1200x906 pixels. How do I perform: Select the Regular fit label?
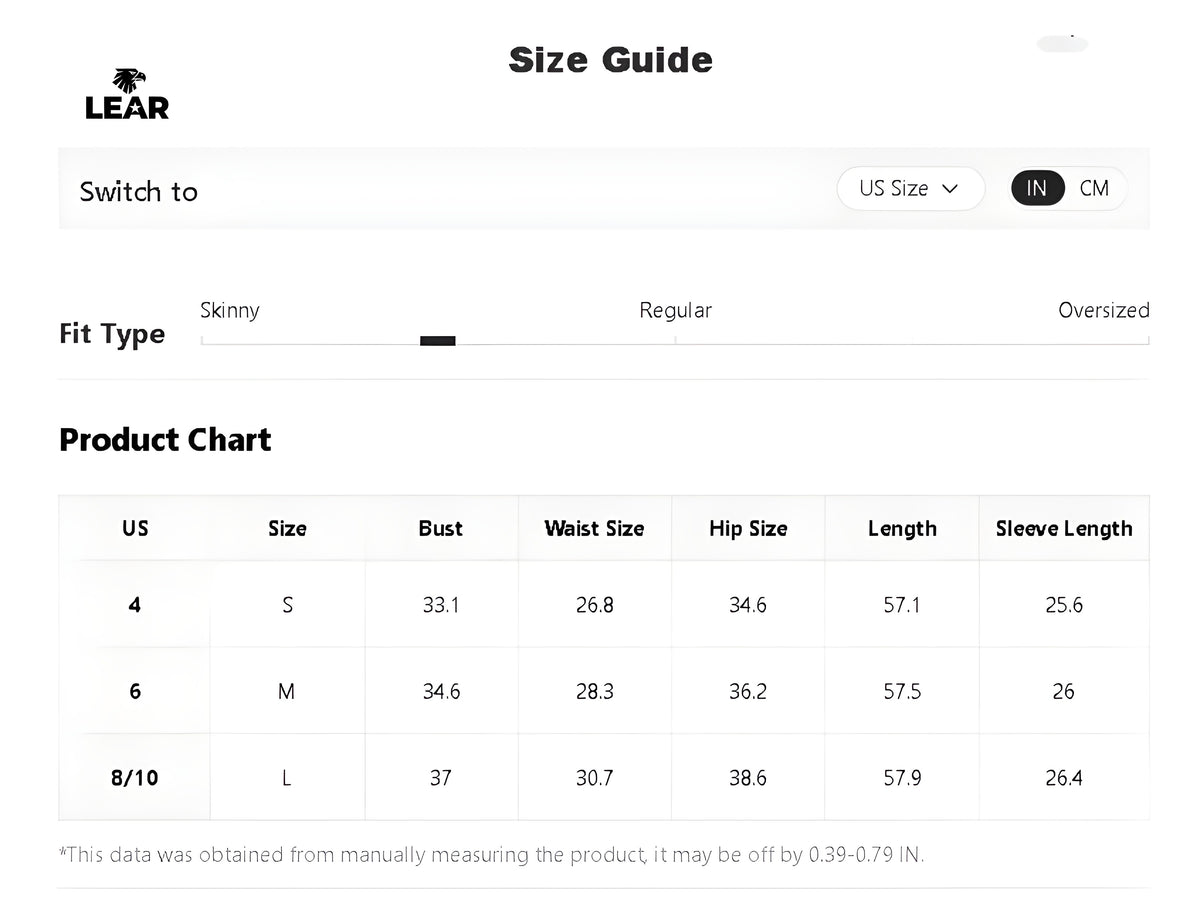coord(676,310)
